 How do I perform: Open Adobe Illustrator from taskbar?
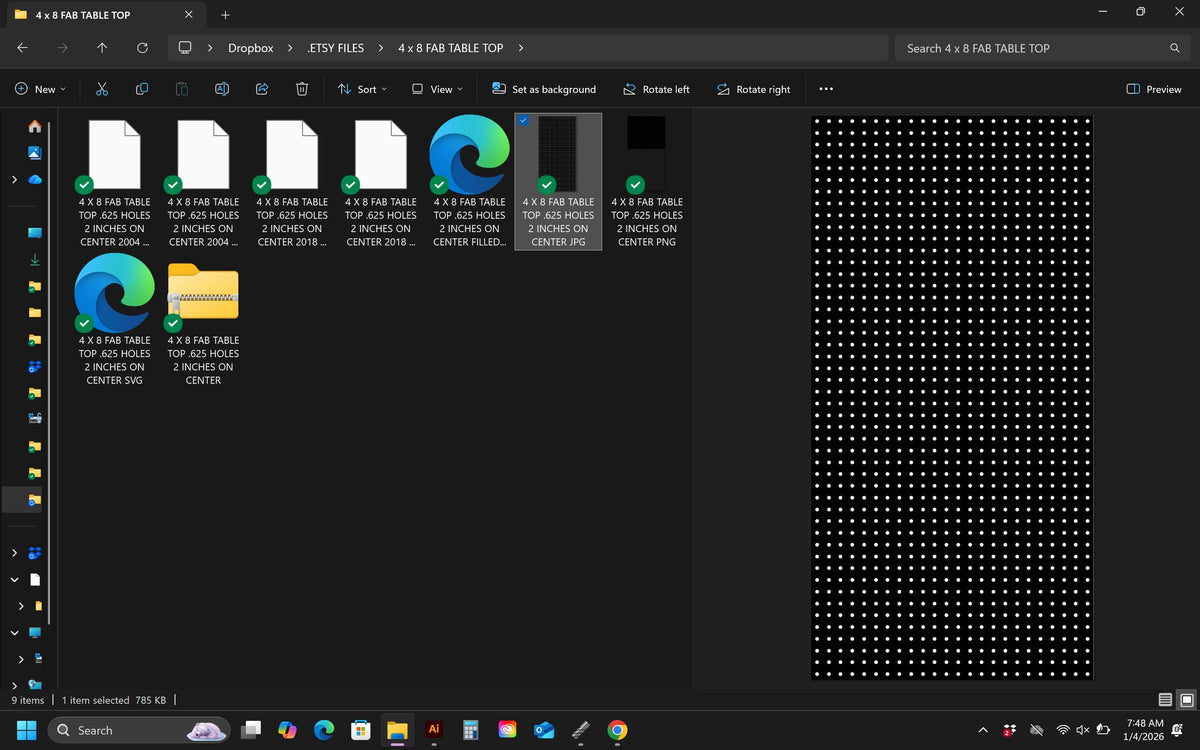point(434,730)
